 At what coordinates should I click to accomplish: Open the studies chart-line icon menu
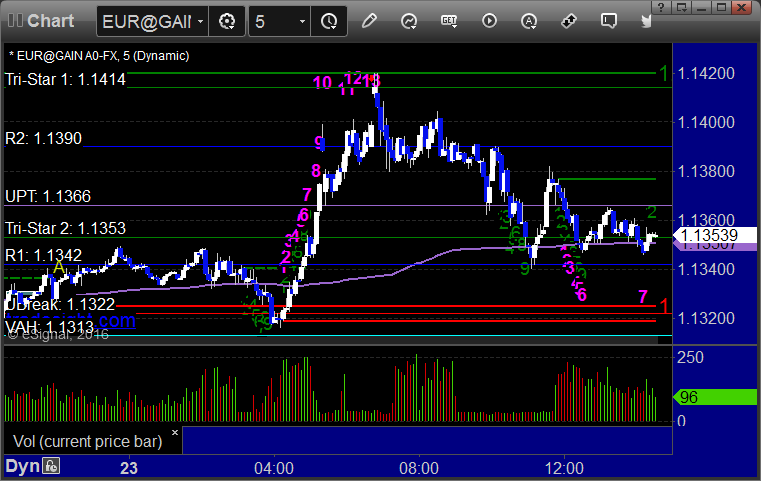tap(409, 21)
